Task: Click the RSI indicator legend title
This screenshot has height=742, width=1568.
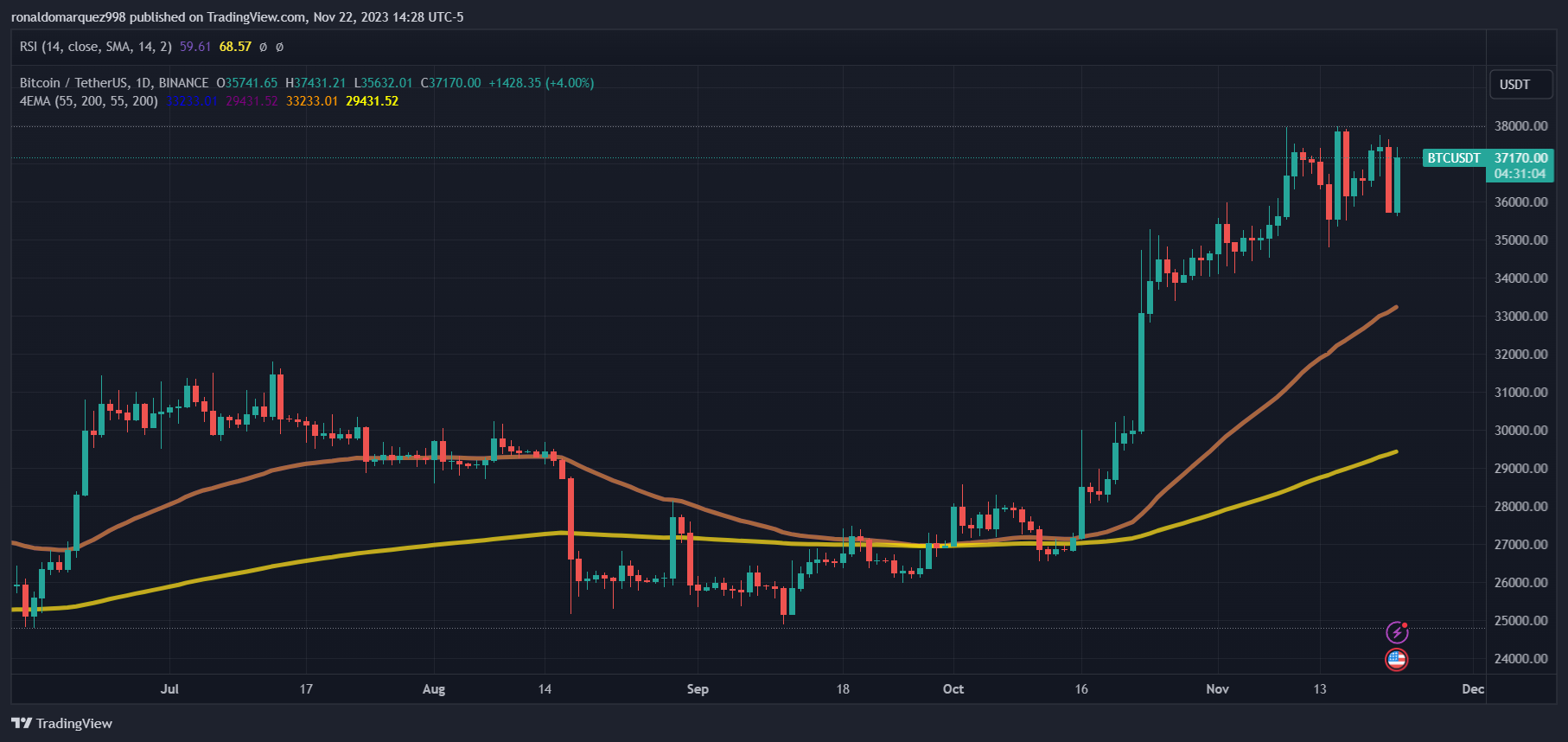Action: (x=95, y=47)
